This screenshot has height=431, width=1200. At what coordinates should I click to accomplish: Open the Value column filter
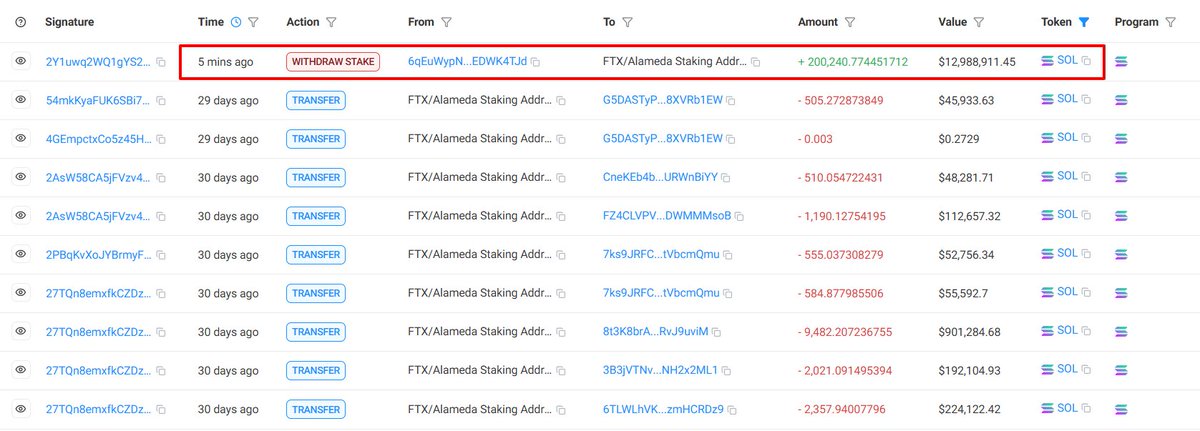click(x=979, y=22)
